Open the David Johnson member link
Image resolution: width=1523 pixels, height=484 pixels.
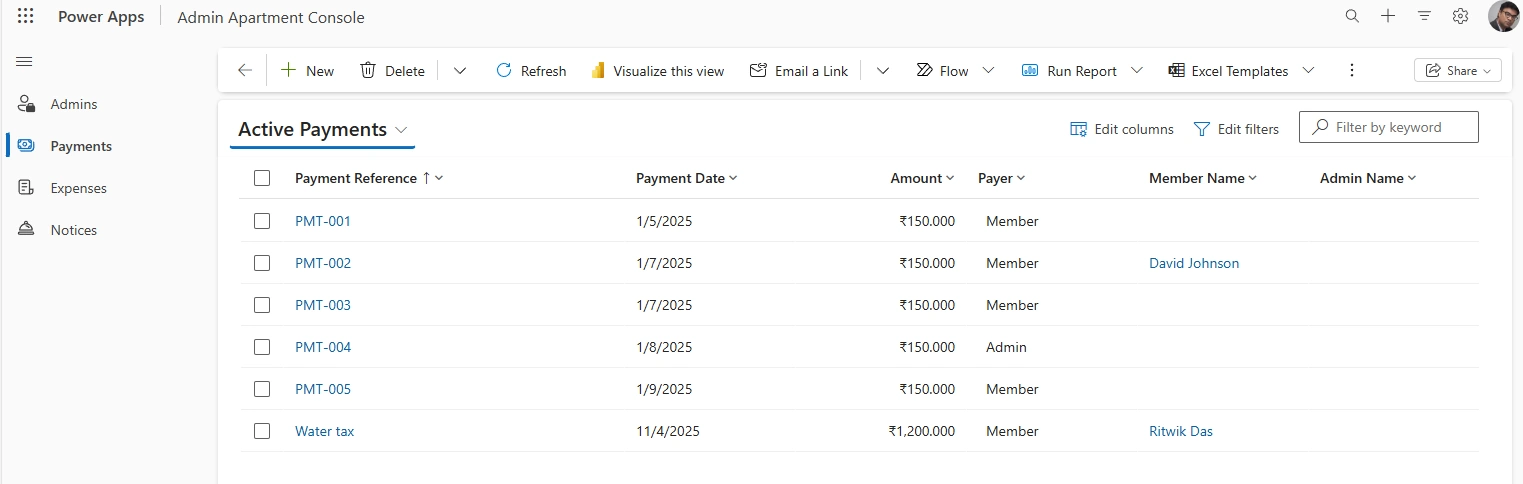1194,263
